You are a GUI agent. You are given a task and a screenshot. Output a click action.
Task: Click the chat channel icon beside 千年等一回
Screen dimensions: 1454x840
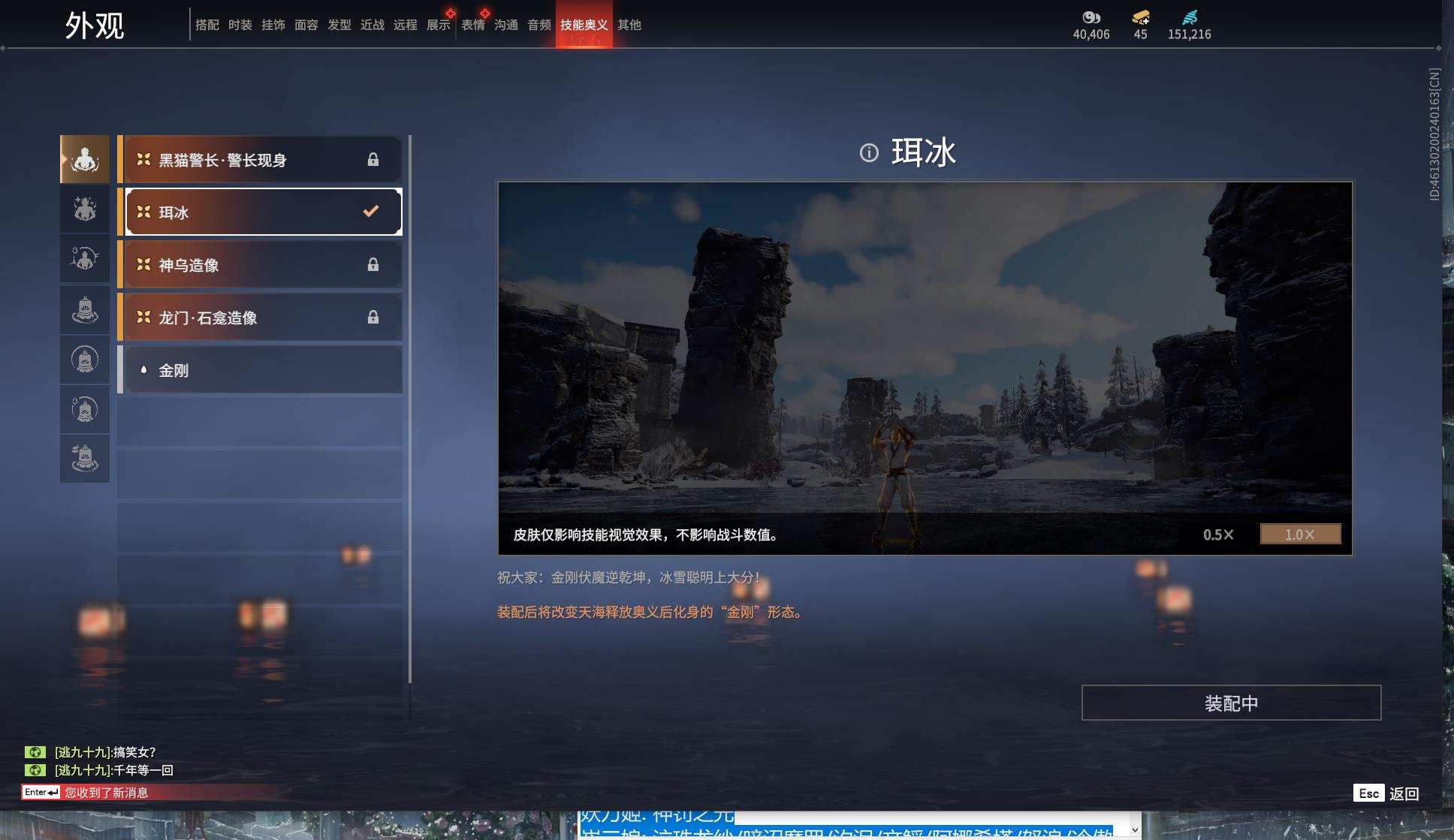(x=35, y=770)
